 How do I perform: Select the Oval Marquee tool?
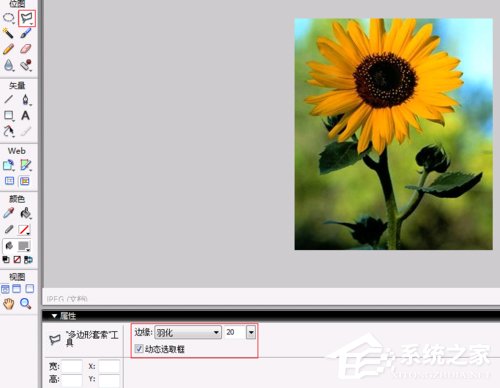[x=9, y=18]
